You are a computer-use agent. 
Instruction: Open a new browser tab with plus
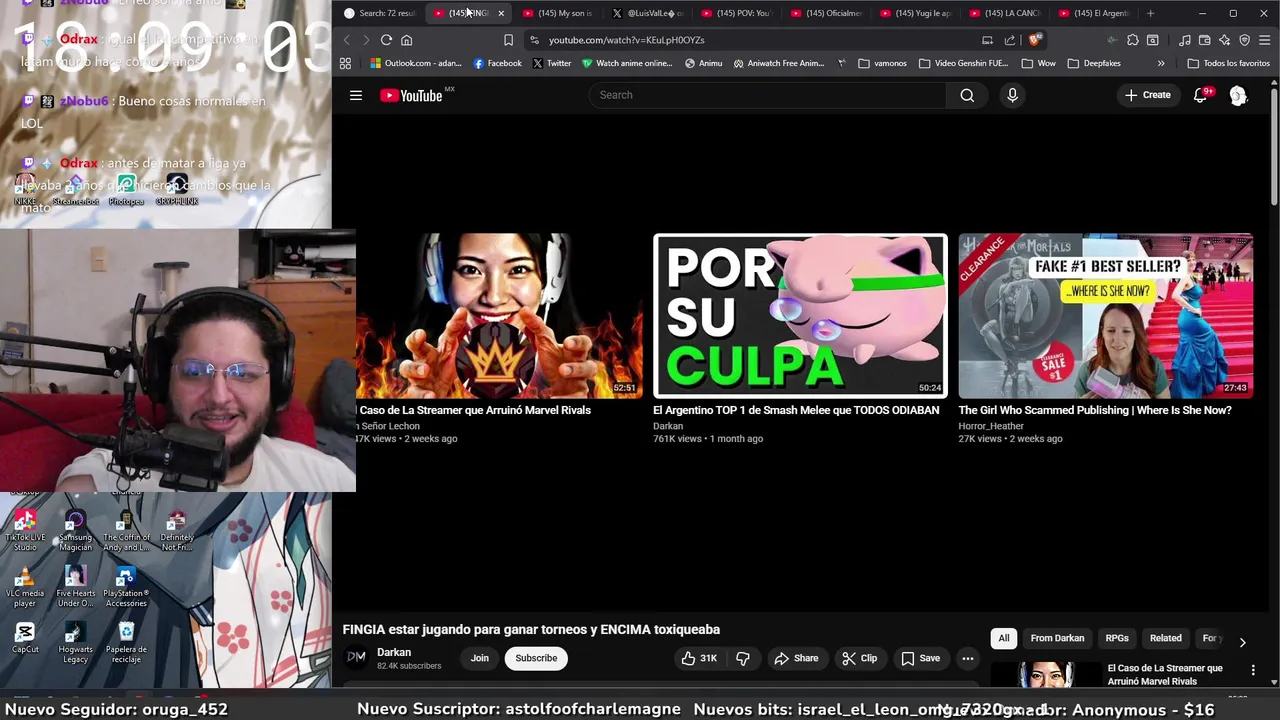click(1150, 13)
